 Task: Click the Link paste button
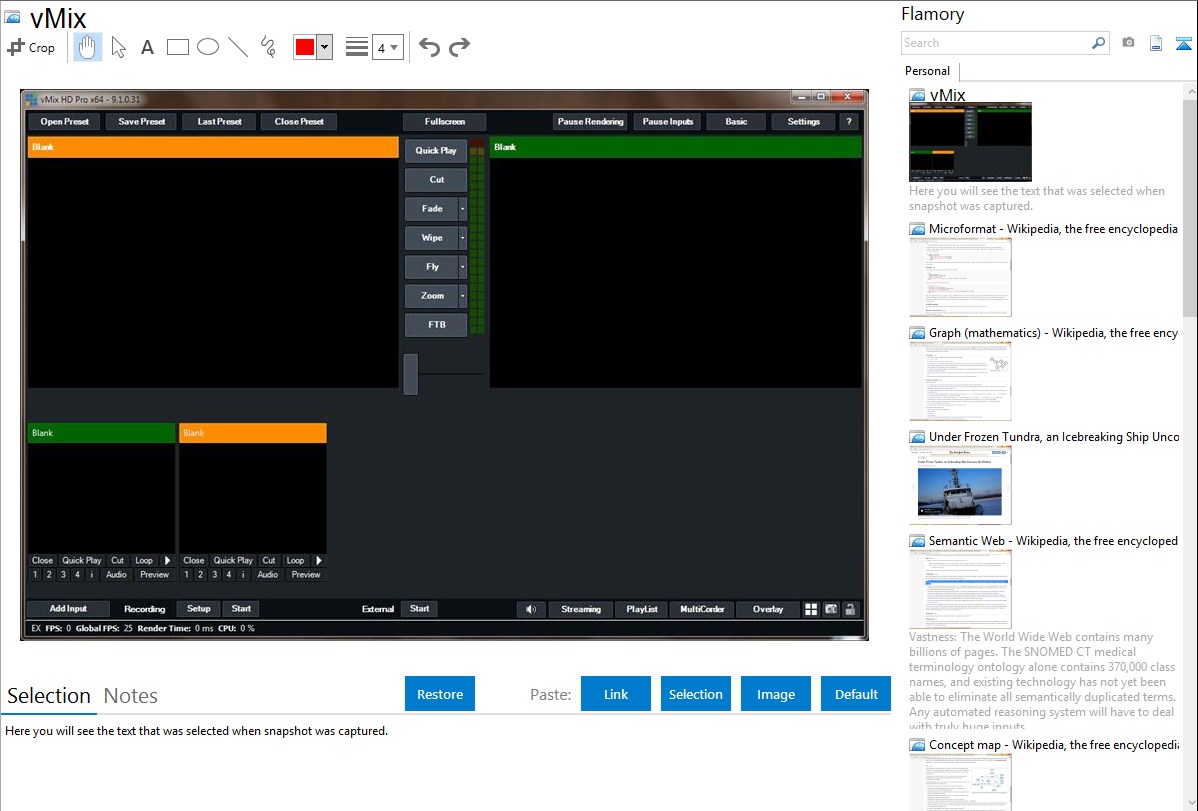pyautogui.click(x=616, y=694)
